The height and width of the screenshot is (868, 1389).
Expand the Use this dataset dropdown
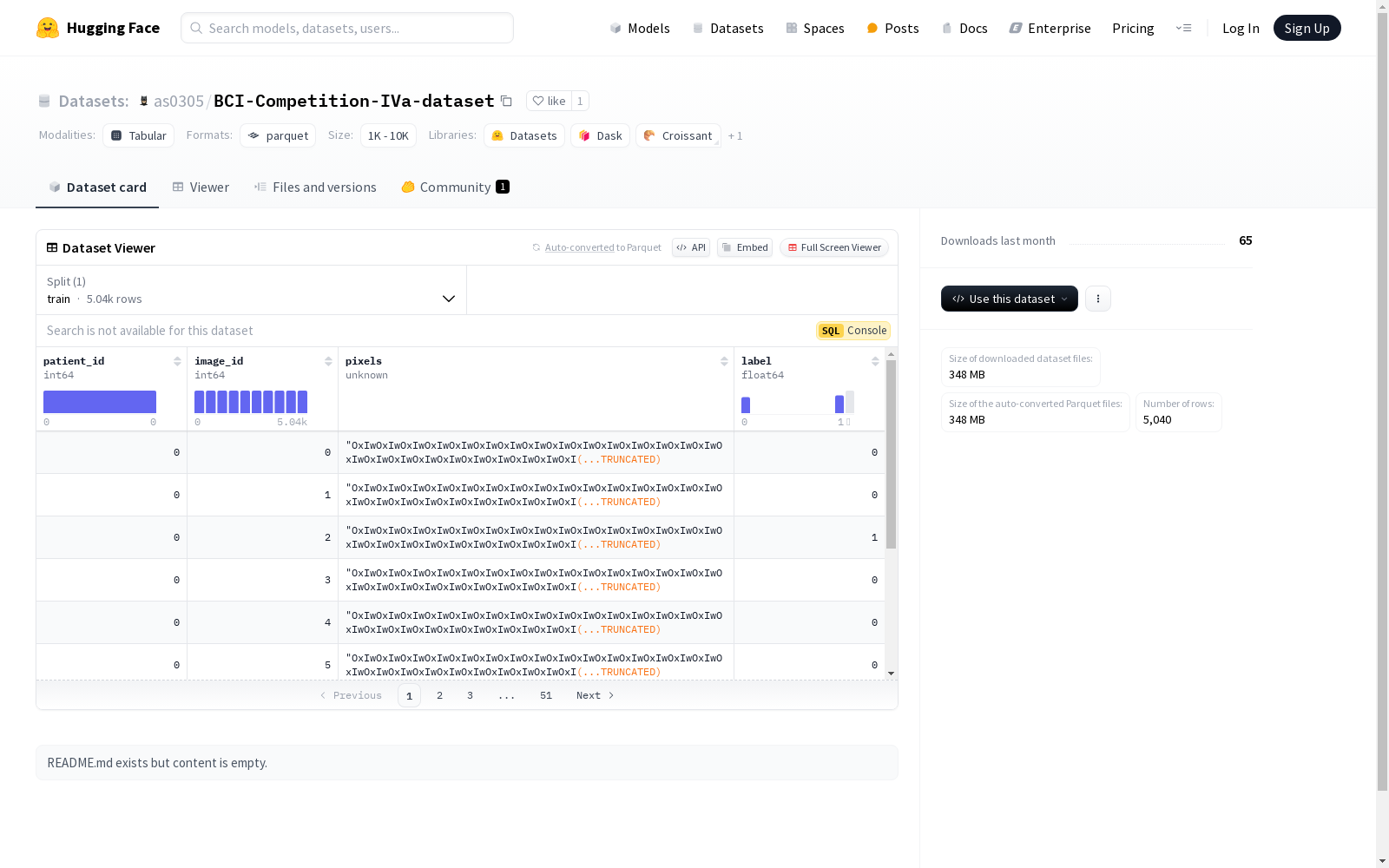click(1010, 299)
